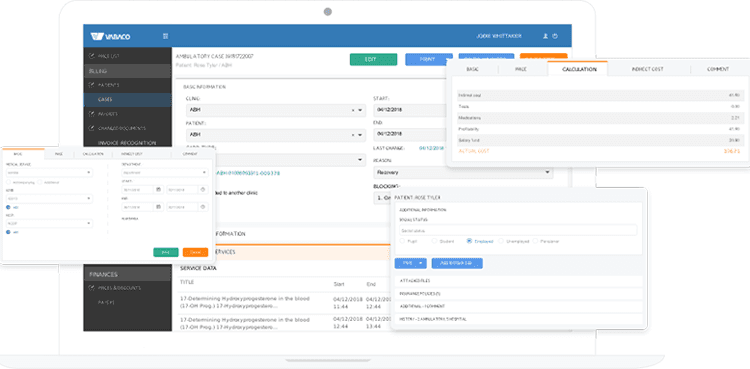750x369 pixels.
Task: Open the Start time clock icon in service dialog
Action: coord(203,190)
